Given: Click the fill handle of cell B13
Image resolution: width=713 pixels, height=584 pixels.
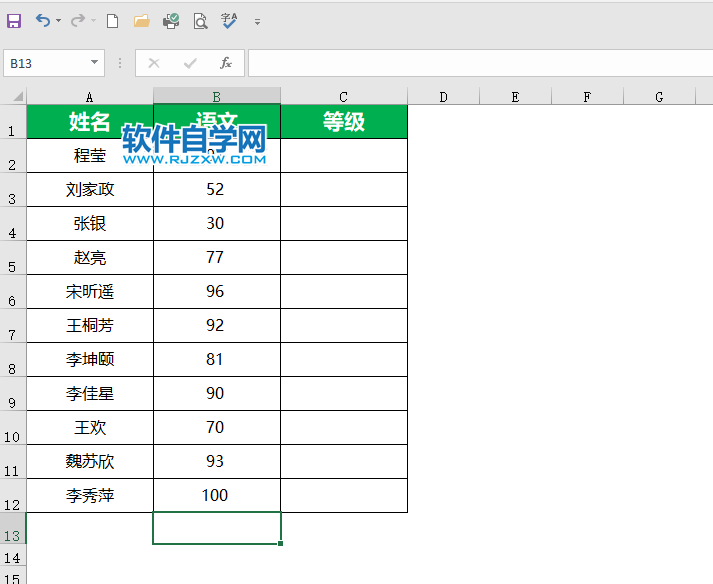Looking at the screenshot, I should (281, 544).
